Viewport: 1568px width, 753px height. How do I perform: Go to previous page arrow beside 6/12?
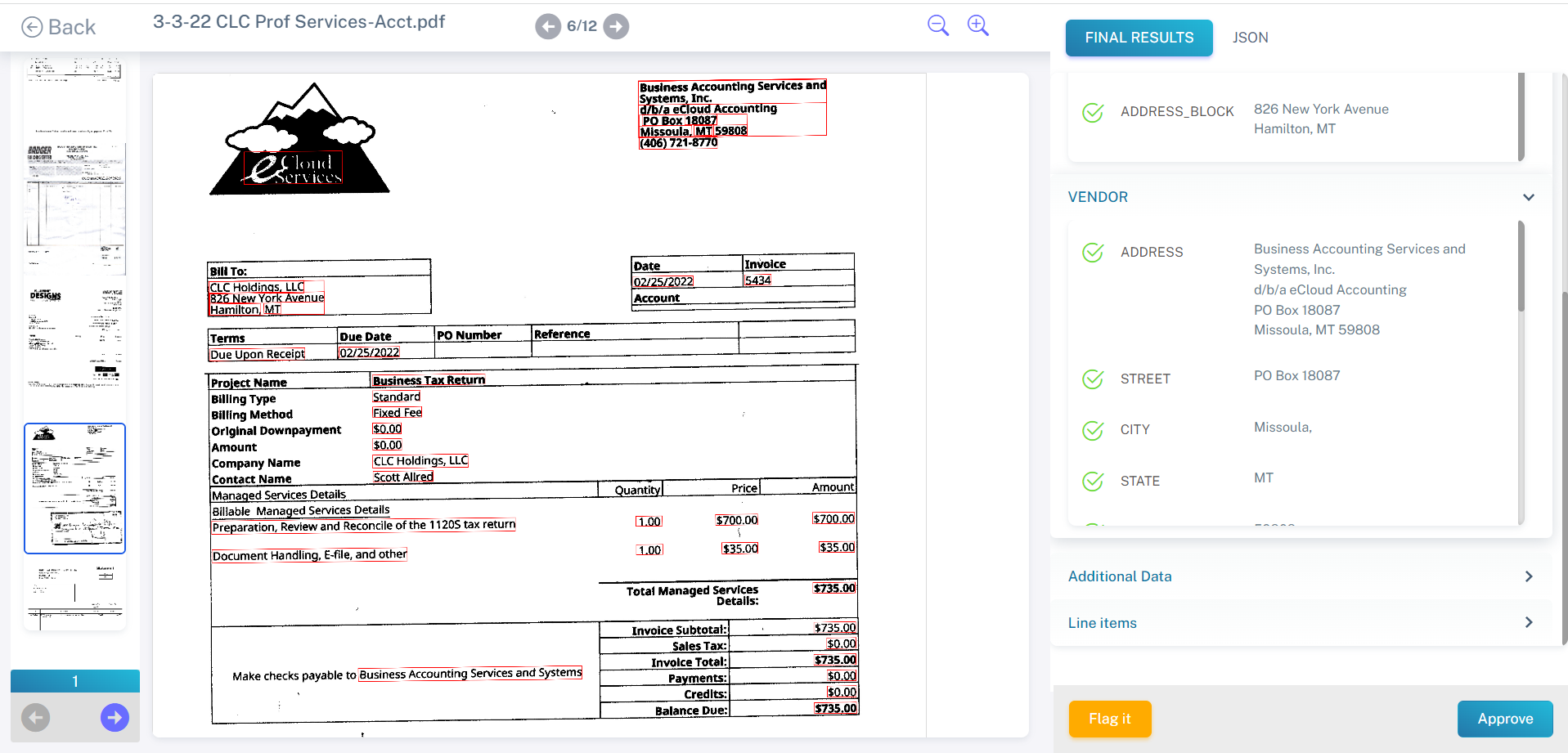point(548,26)
